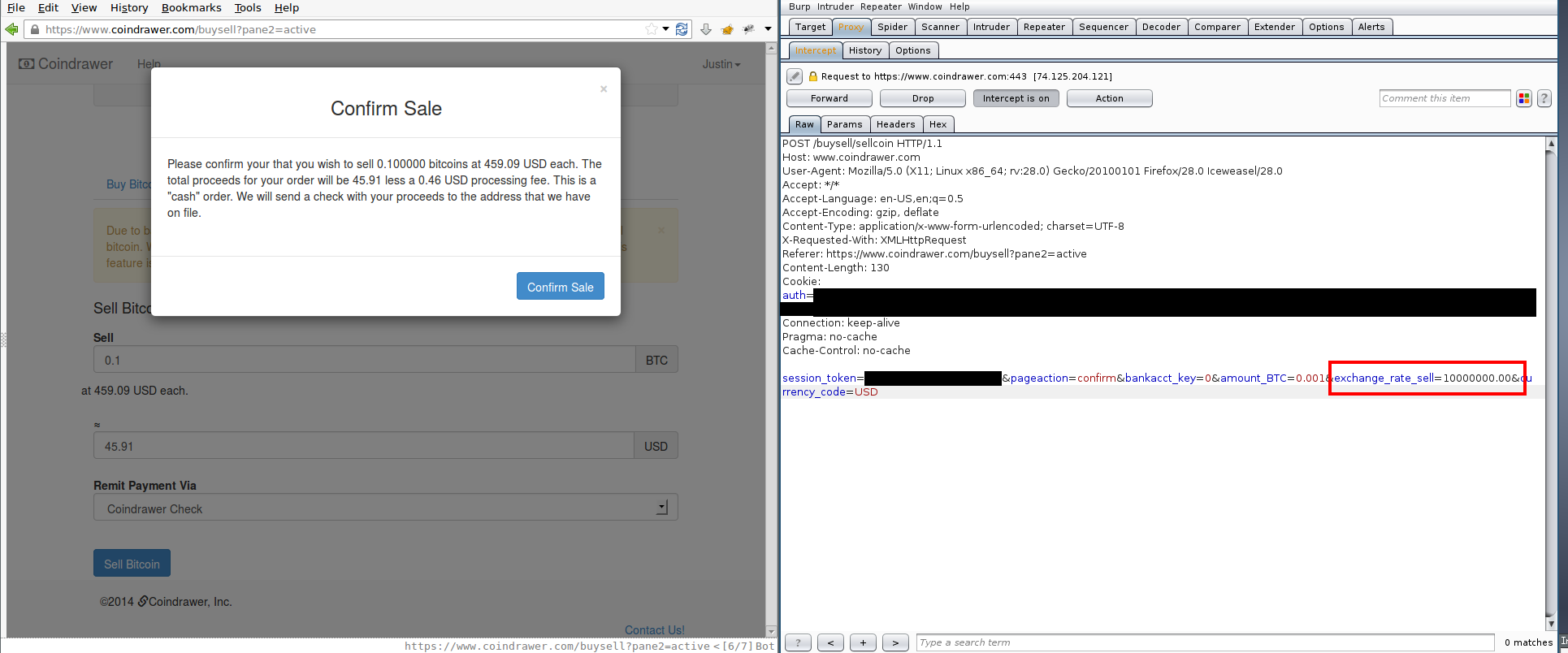The width and height of the screenshot is (1568, 653).
Task: Click the colored highlight squares icon
Action: pyautogui.click(x=1524, y=98)
